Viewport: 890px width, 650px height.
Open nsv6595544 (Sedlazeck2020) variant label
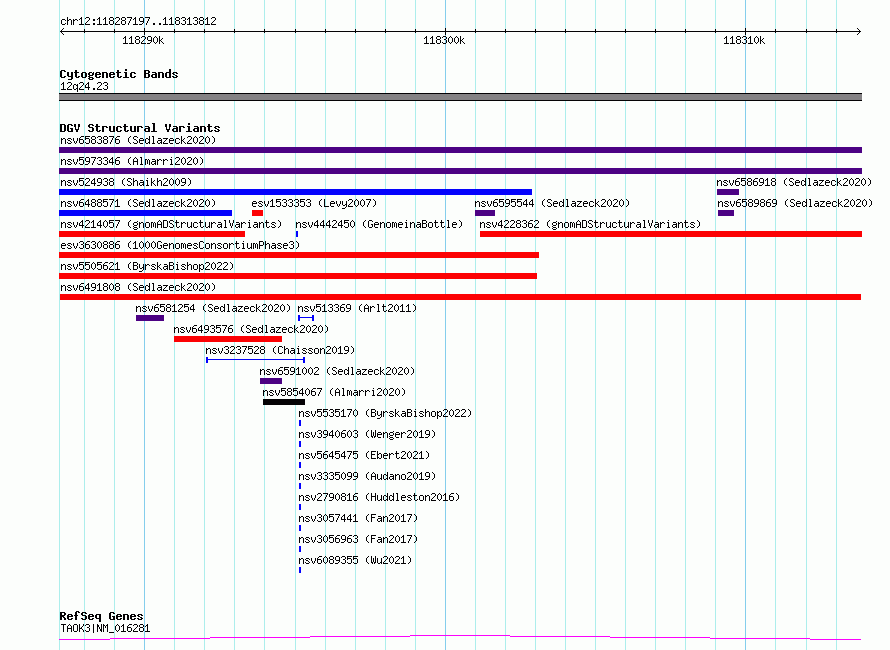552,203
